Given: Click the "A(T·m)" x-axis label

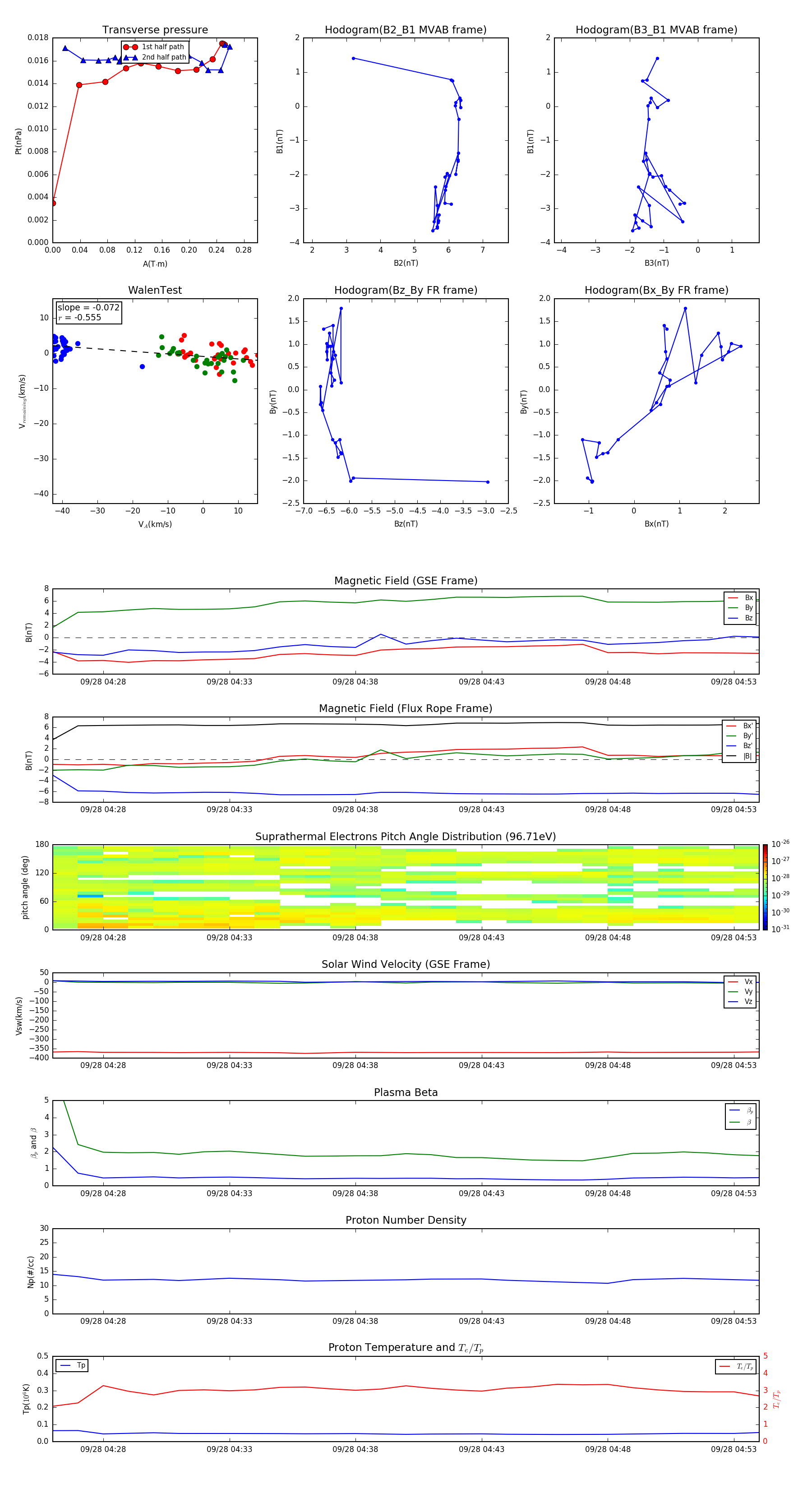Looking at the screenshot, I should click(155, 264).
